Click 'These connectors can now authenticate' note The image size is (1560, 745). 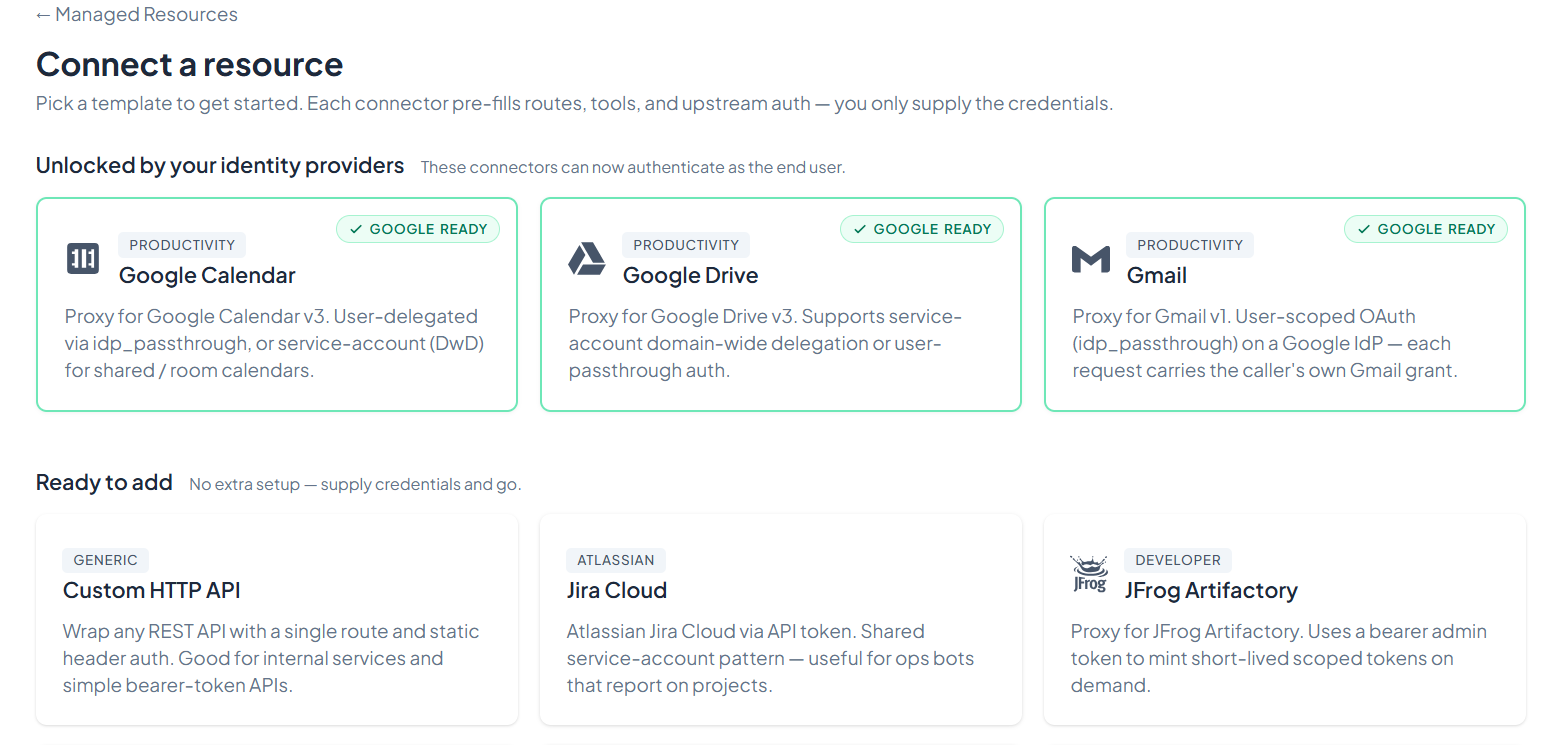pyautogui.click(x=633, y=167)
